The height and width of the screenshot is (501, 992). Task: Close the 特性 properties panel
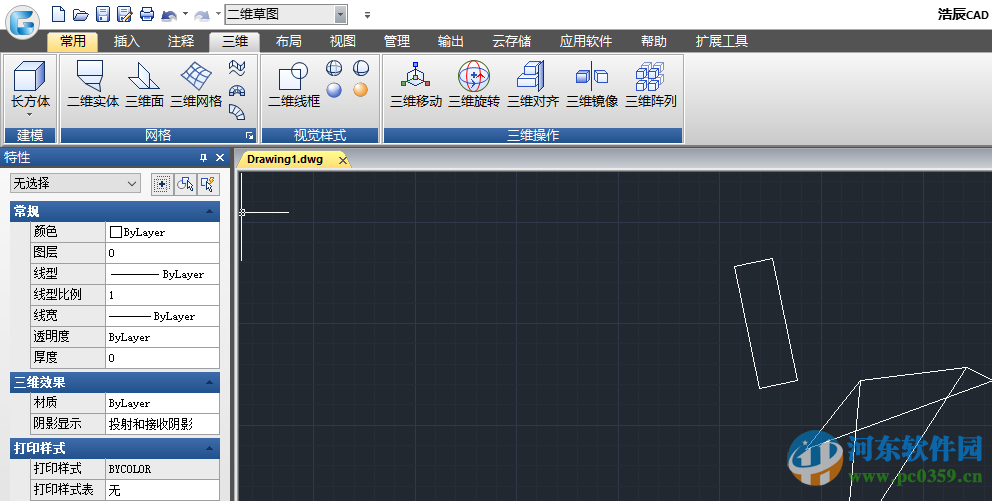(x=220, y=158)
